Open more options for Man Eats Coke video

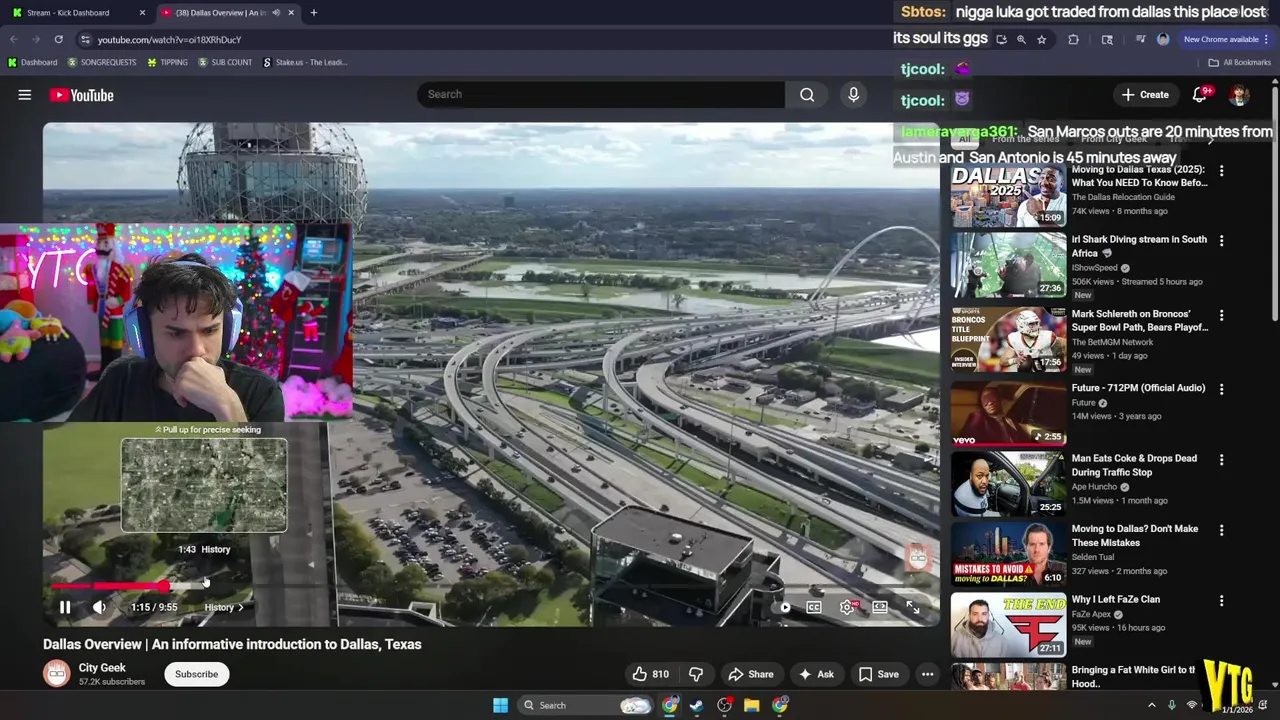click(1221, 460)
